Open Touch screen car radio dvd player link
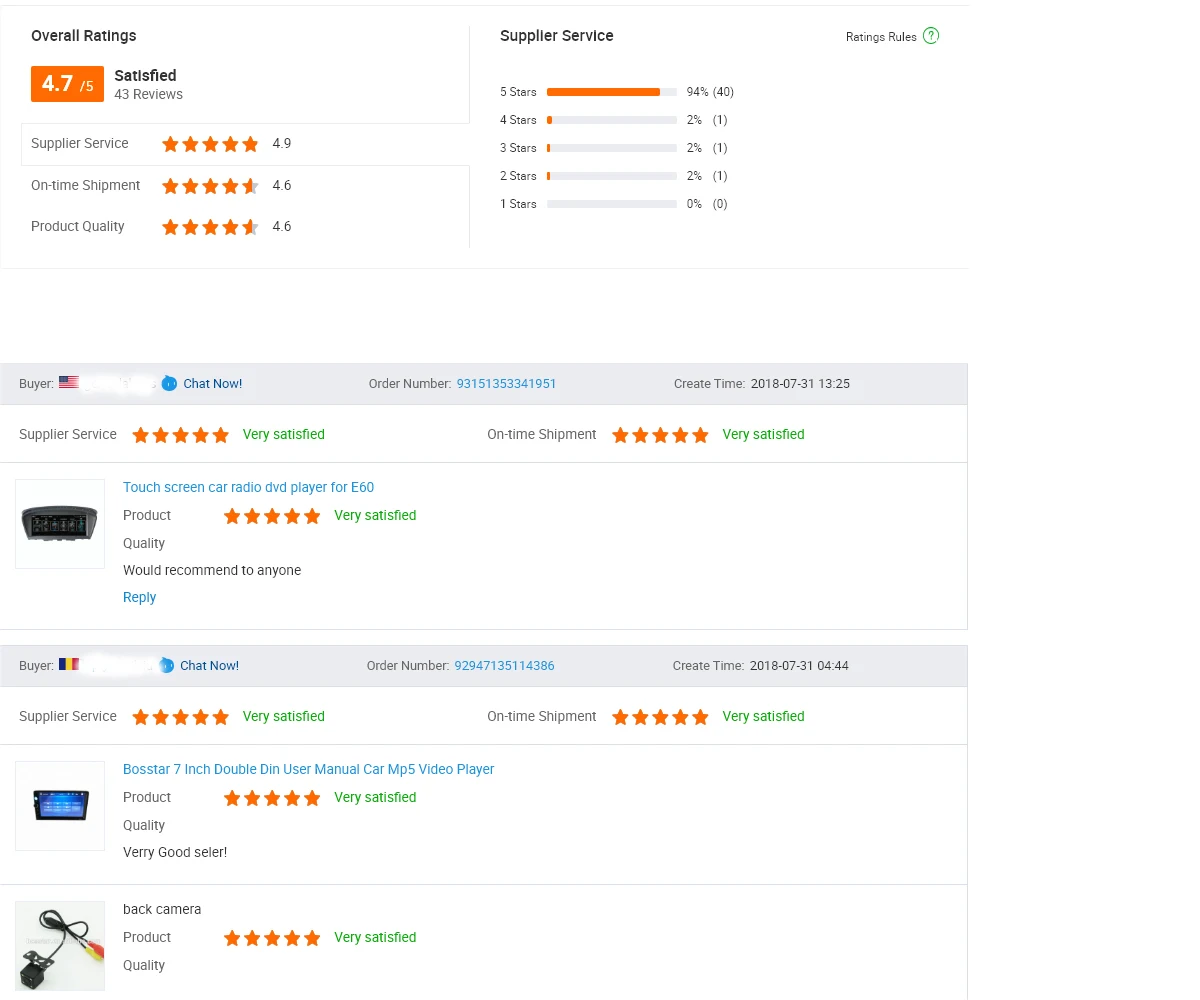1200x1000 pixels. click(x=248, y=488)
